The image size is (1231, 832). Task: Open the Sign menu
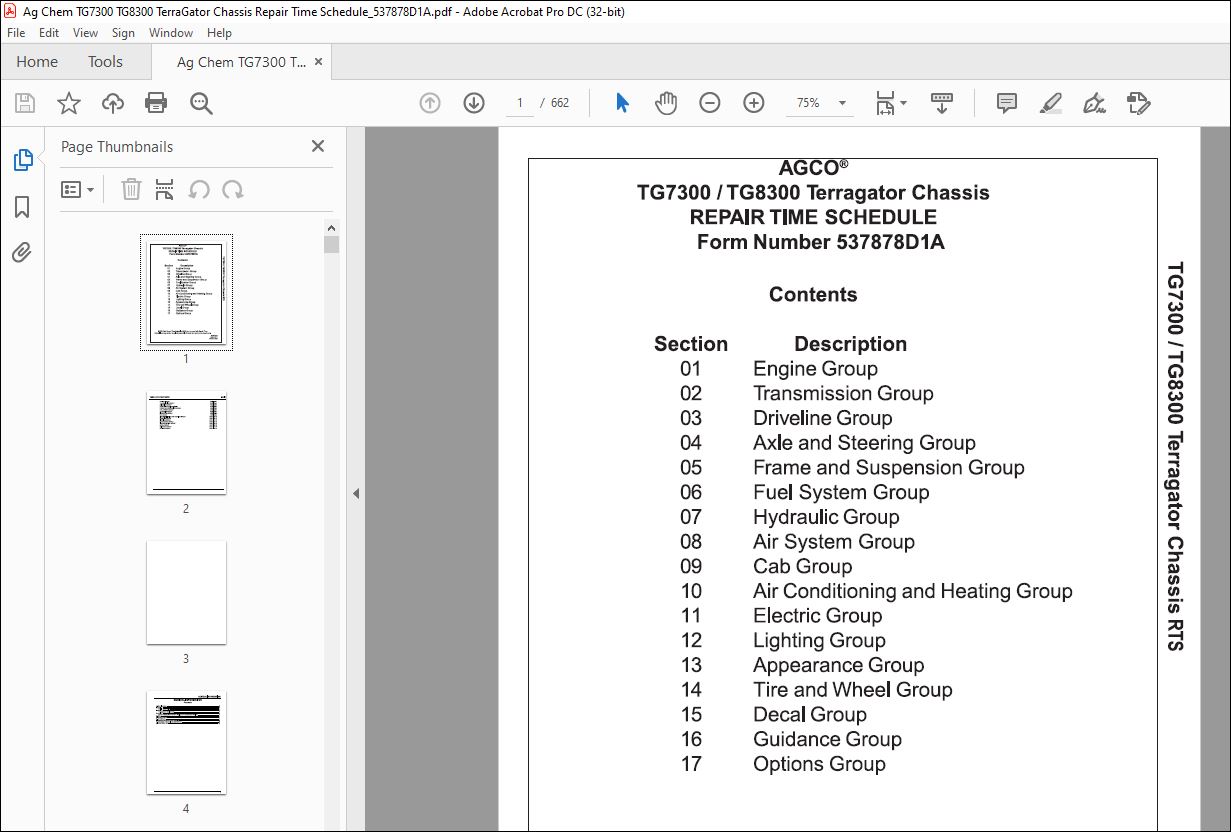point(123,33)
